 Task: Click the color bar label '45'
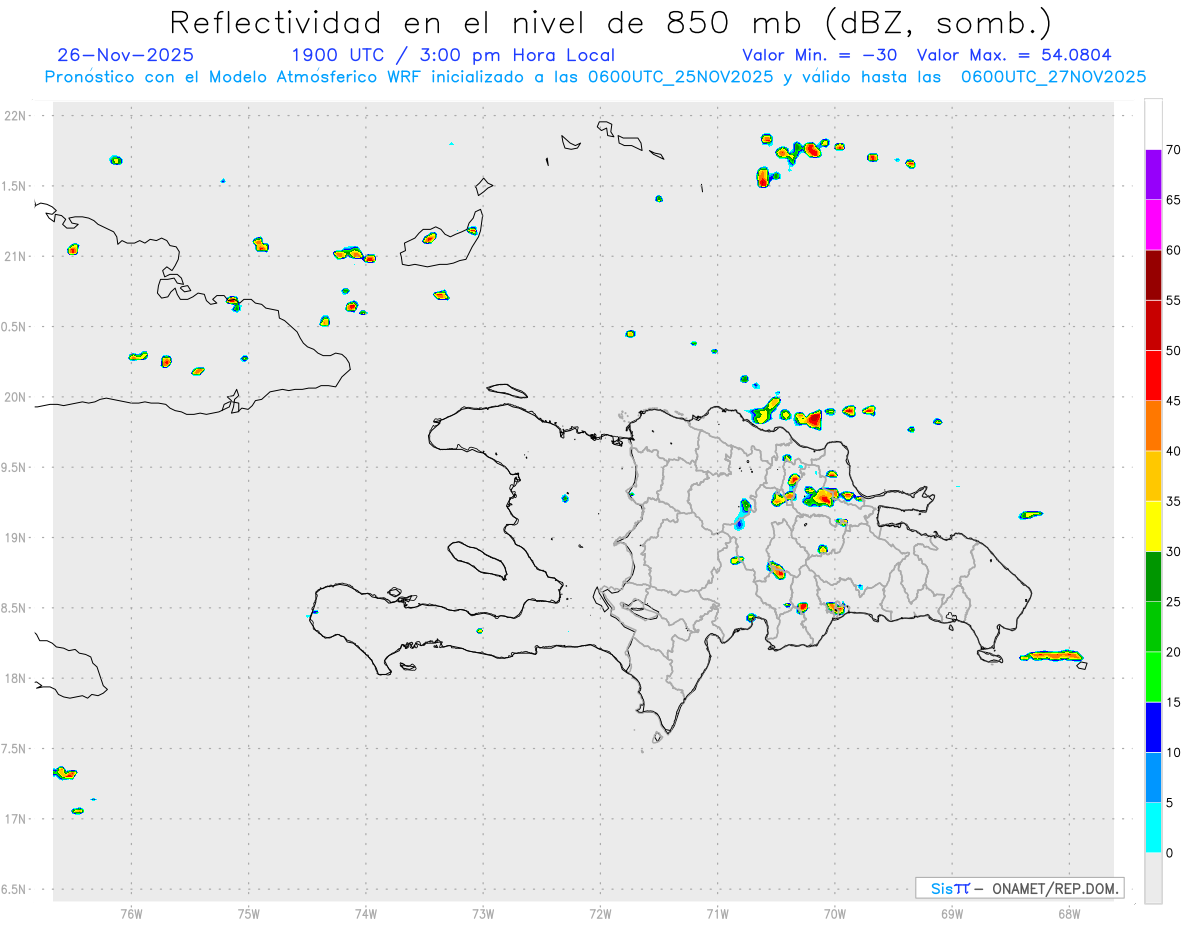click(1174, 401)
